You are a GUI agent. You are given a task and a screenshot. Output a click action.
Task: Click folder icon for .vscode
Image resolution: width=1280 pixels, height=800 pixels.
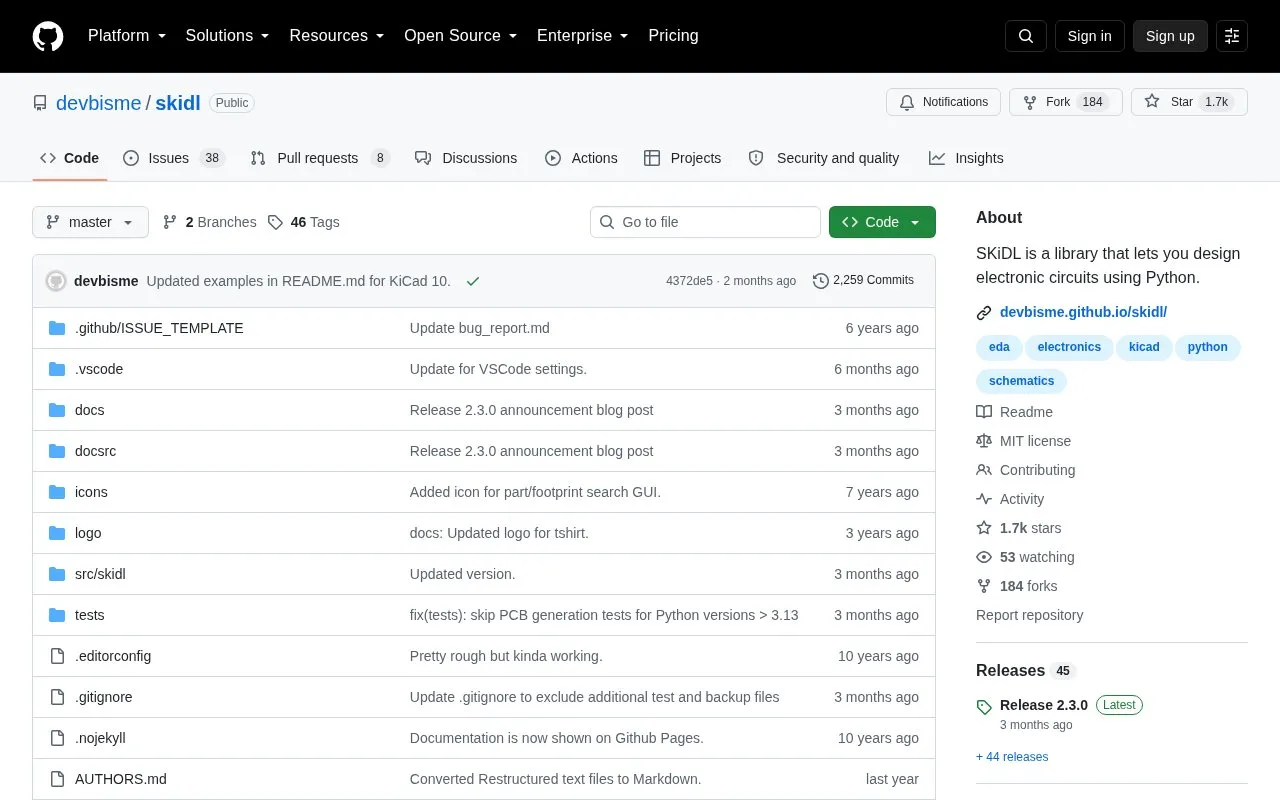(57, 369)
